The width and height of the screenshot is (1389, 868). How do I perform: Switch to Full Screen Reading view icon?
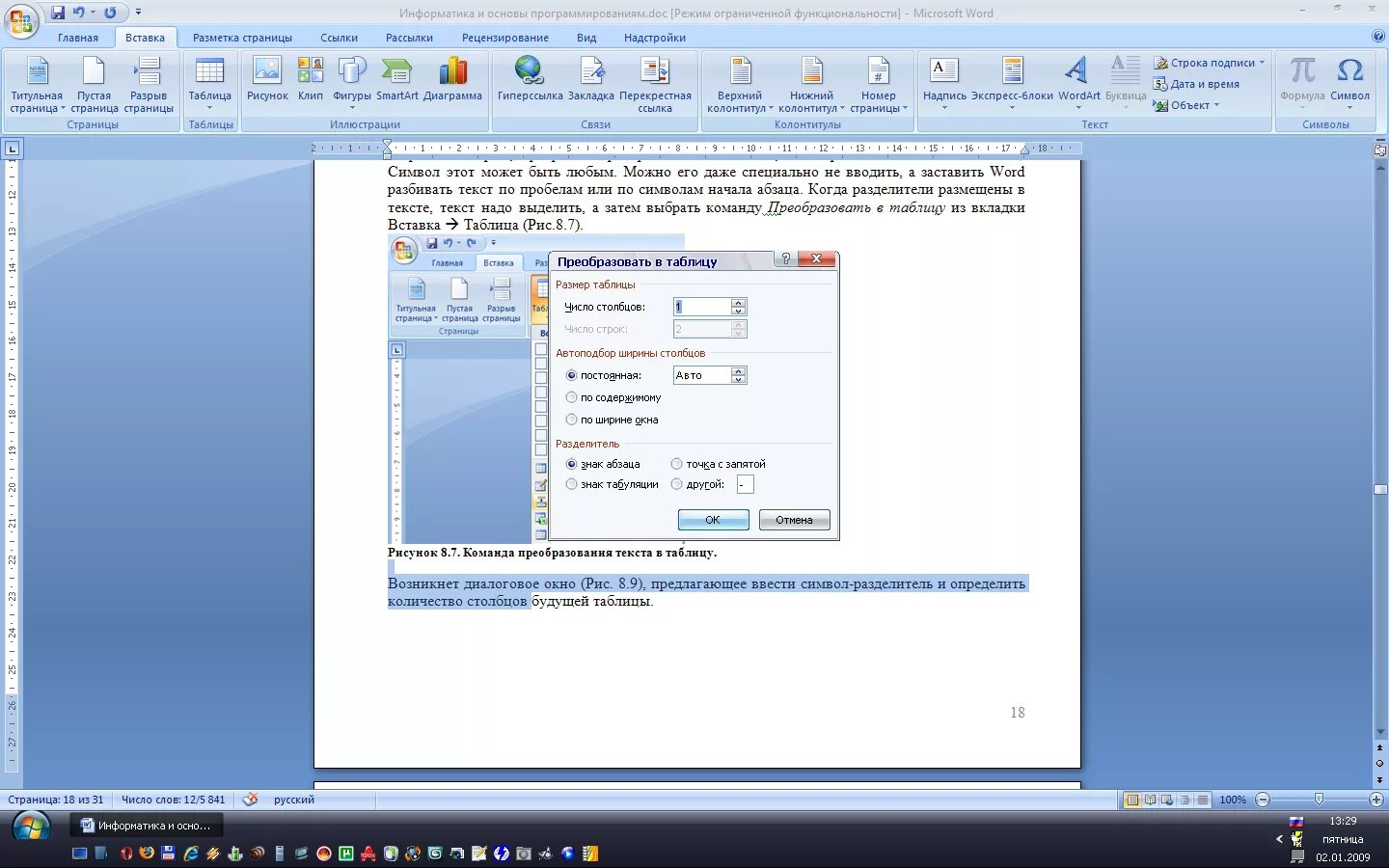[1150, 800]
